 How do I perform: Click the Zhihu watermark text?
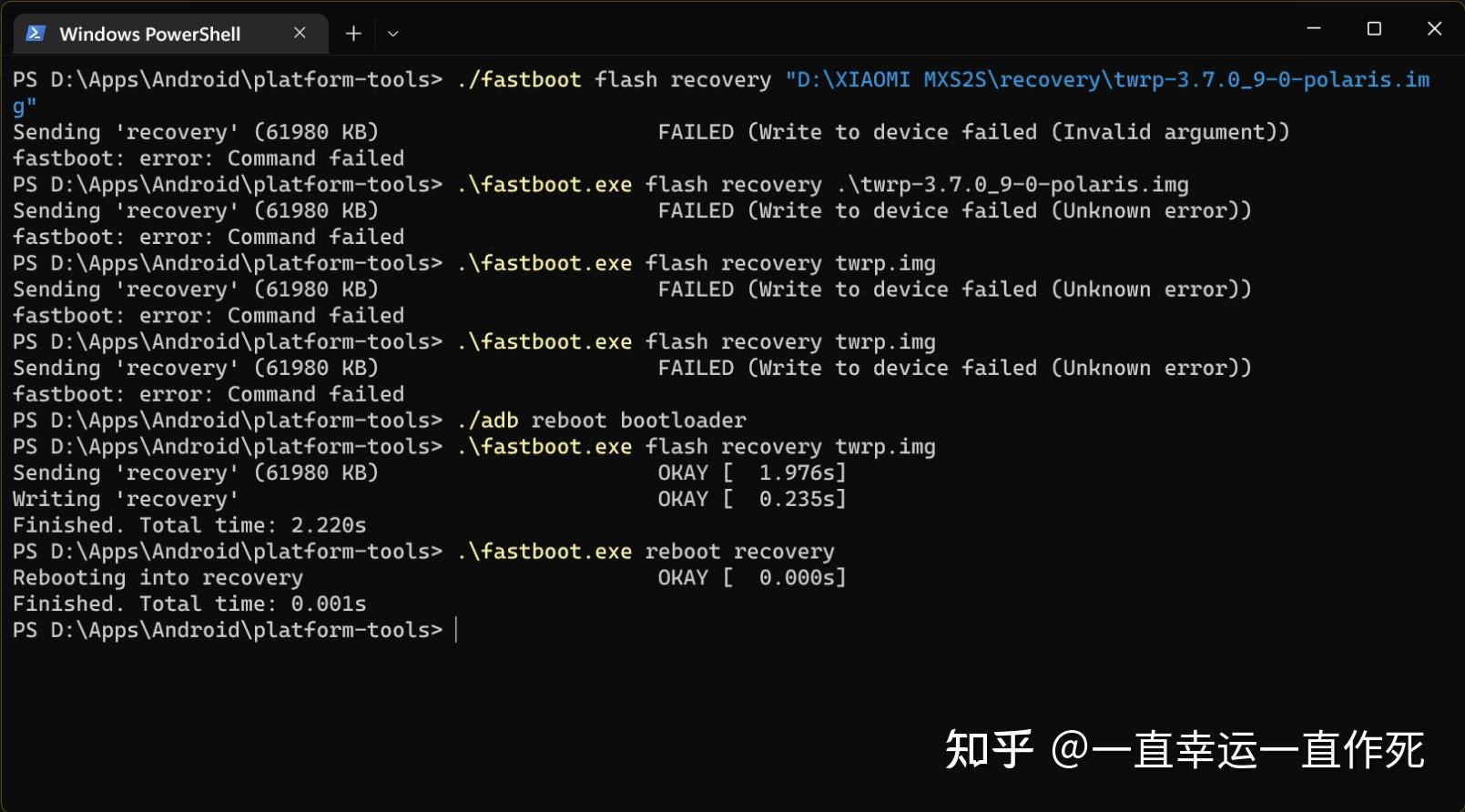point(1184,750)
